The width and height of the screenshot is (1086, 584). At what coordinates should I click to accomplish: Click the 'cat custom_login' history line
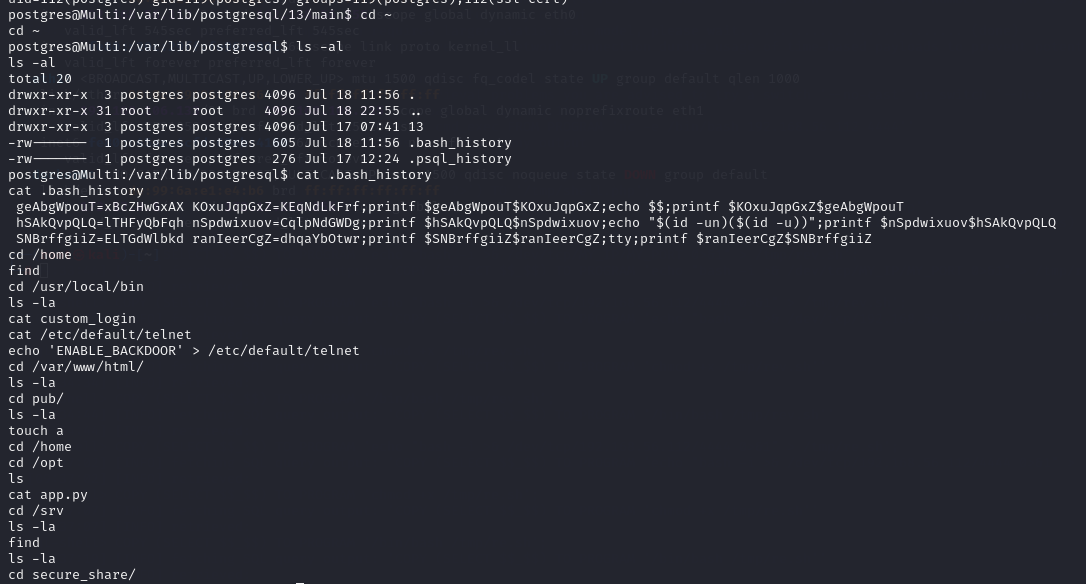pyautogui.click(x=71, y=319)
